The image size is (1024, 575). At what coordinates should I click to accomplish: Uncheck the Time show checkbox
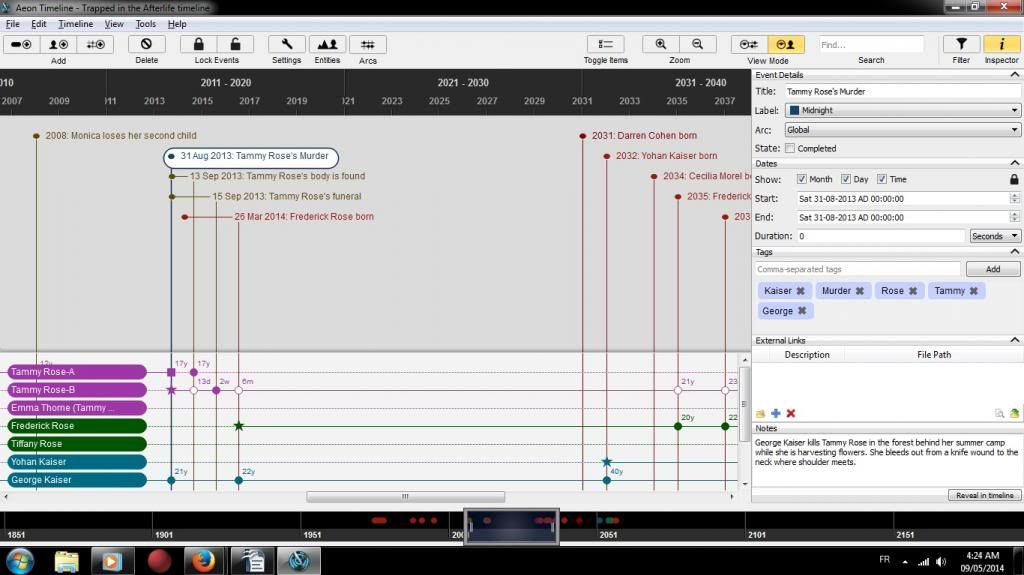pyautogui.click(x=882, y=180)
